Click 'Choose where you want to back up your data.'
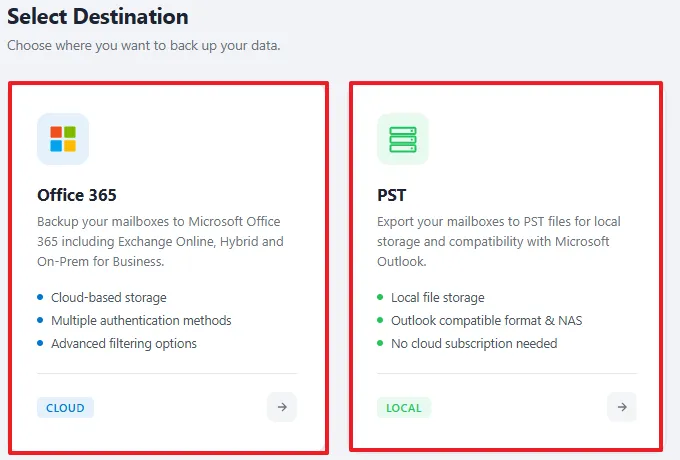 tap(144, 46)
